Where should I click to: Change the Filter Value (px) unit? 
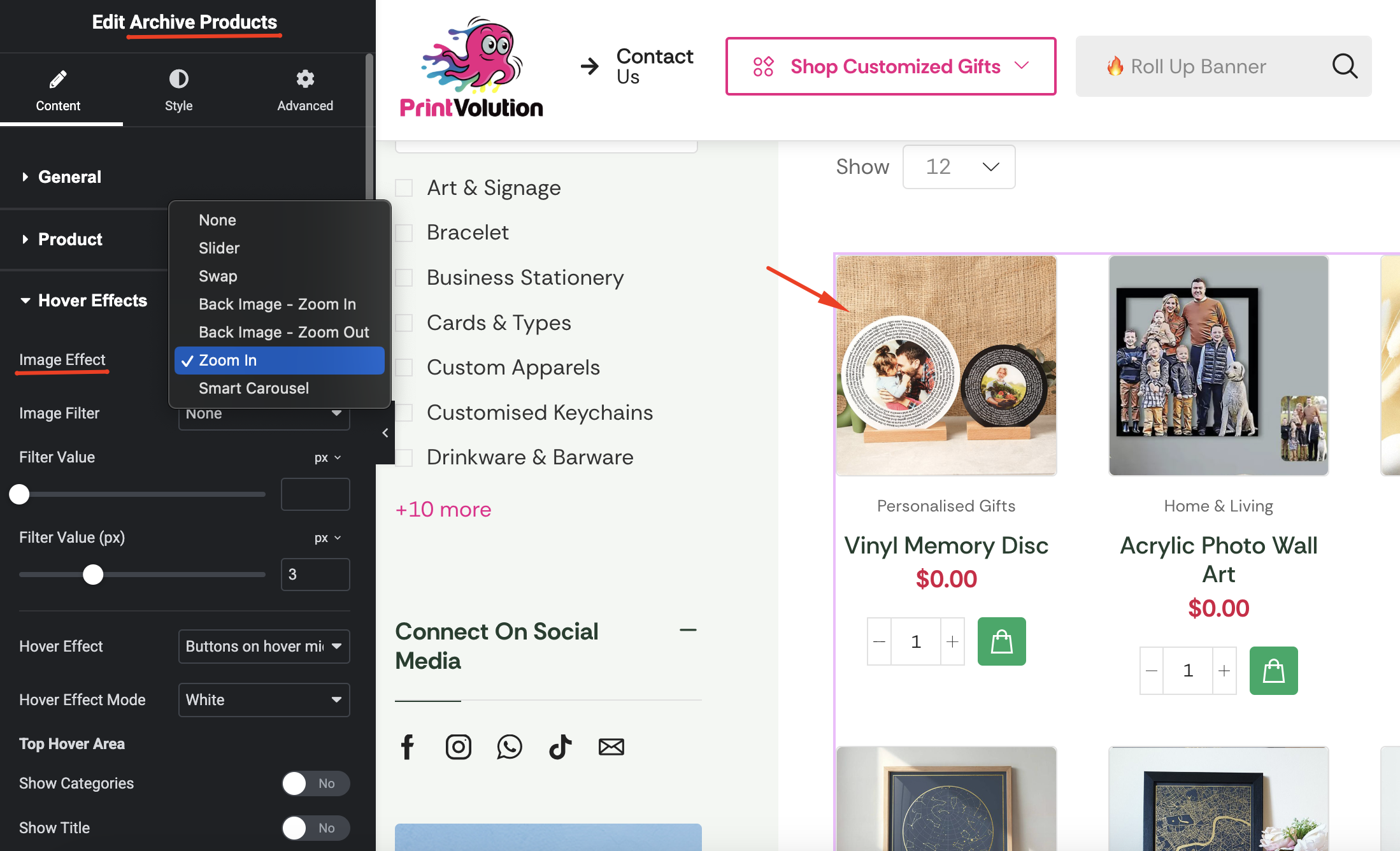(327, 538)
